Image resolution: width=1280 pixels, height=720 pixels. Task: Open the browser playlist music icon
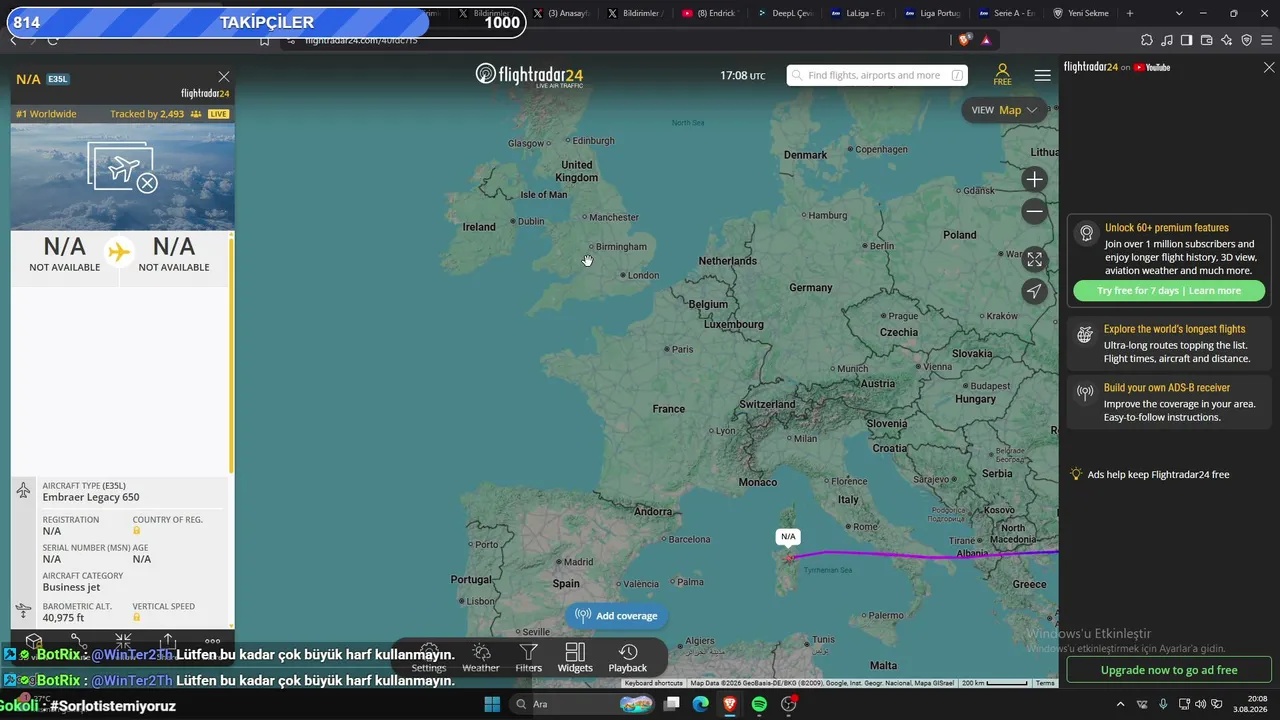point(1167,40)
